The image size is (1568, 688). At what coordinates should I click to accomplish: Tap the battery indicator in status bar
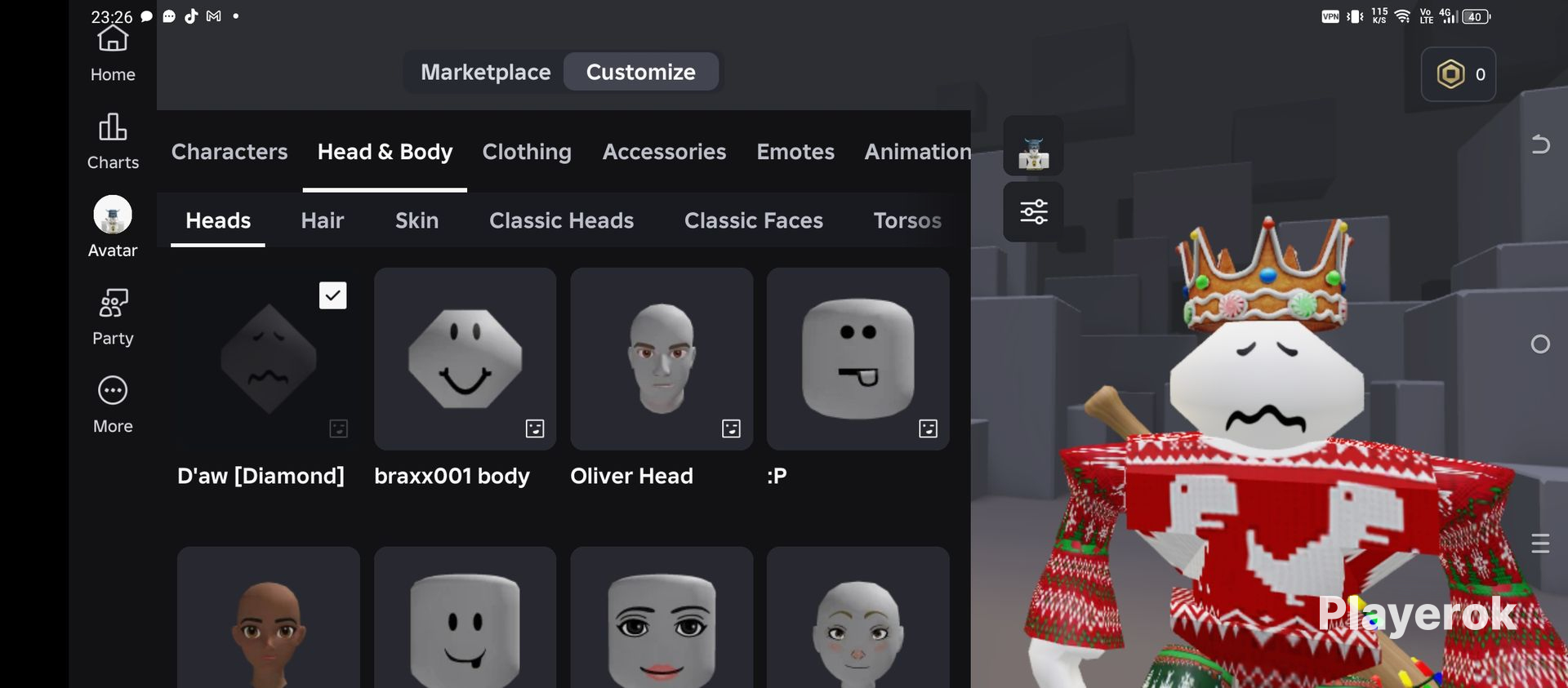[x=1477, y=16]
